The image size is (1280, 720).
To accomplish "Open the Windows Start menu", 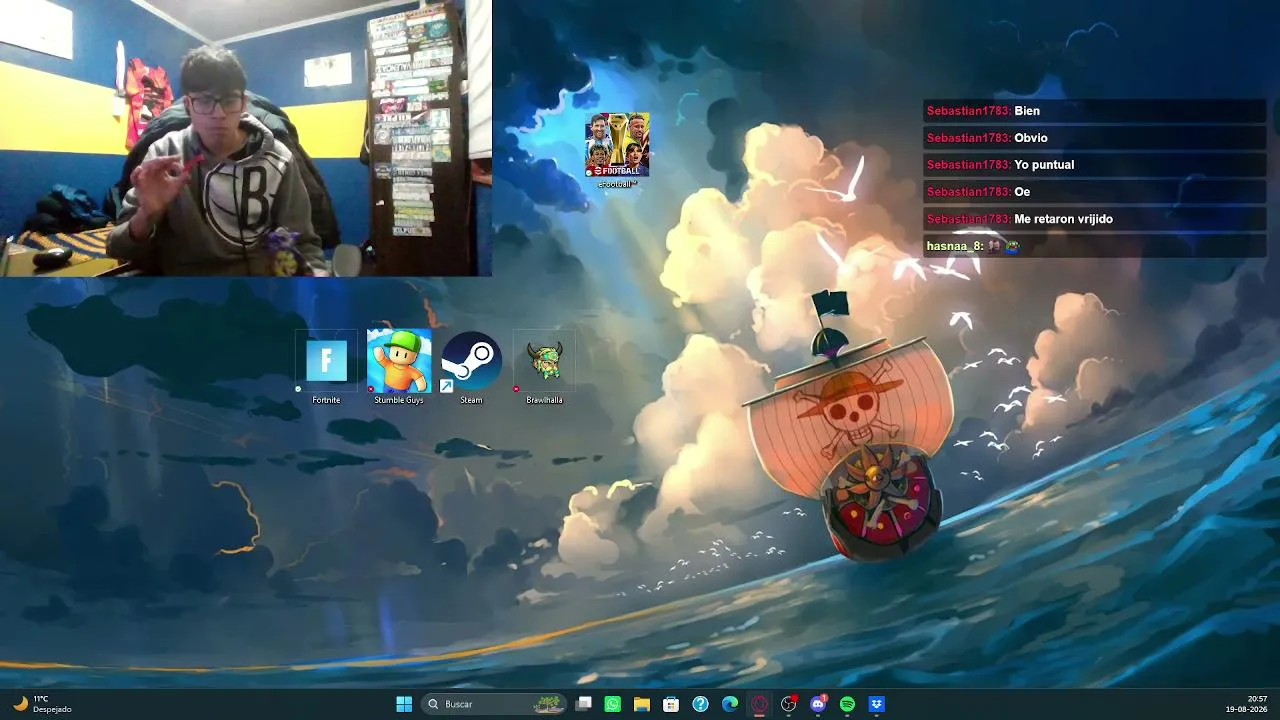I will coord(404,704).
